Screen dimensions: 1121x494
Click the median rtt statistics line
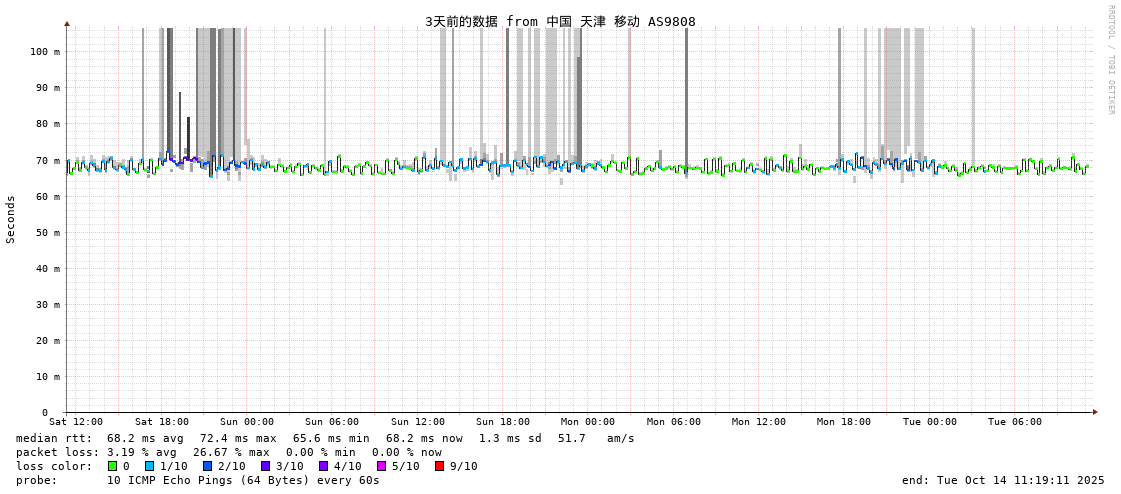point(325,438)
